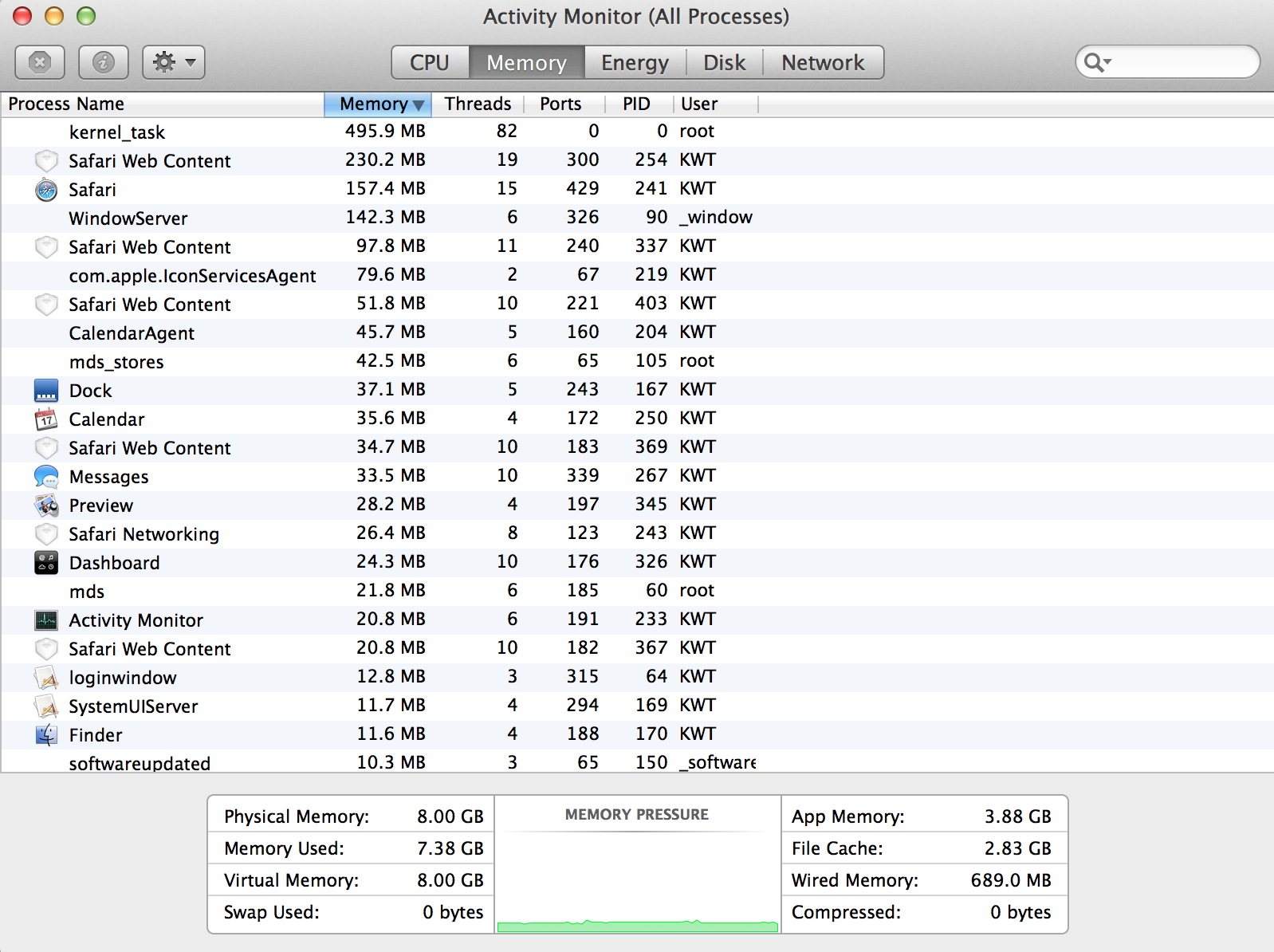Open the Energy tab
This screenshot has height=952, width=1274.
pyautogui.click(x=635, y=62)
